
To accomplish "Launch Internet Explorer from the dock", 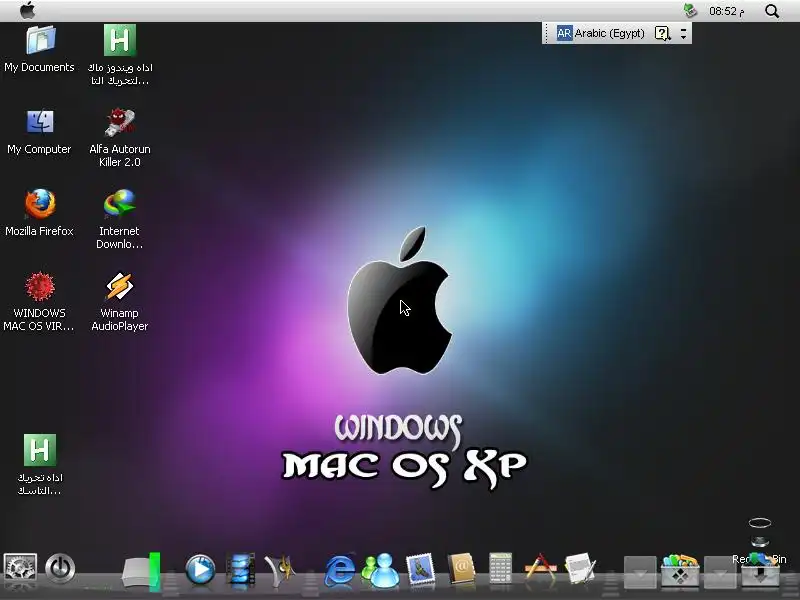I will point(340,569).
